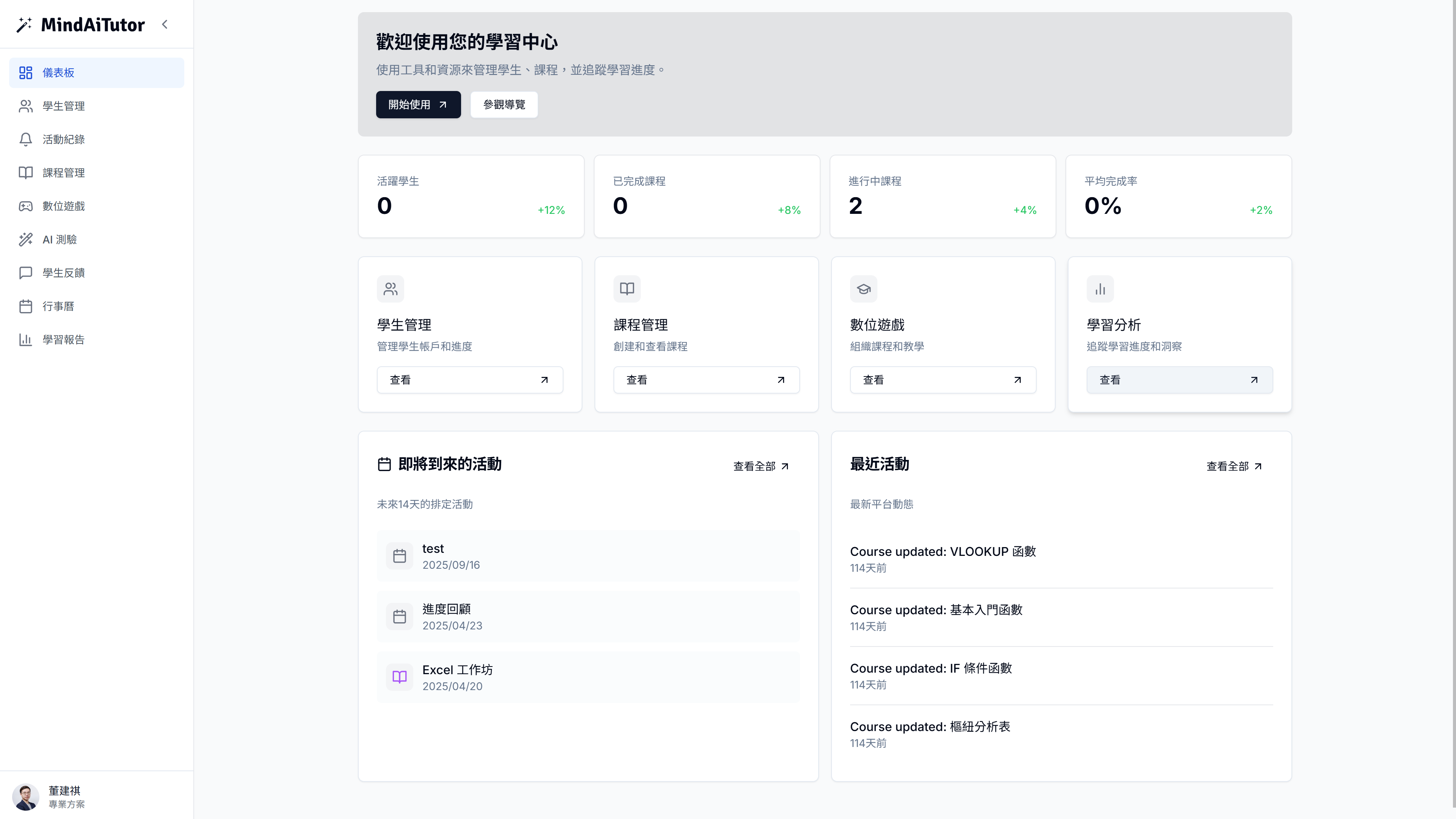The height and width of the screenshot is (819, 1456).
Task: Collapse the sidebar with the chevron
Action: 165,24
